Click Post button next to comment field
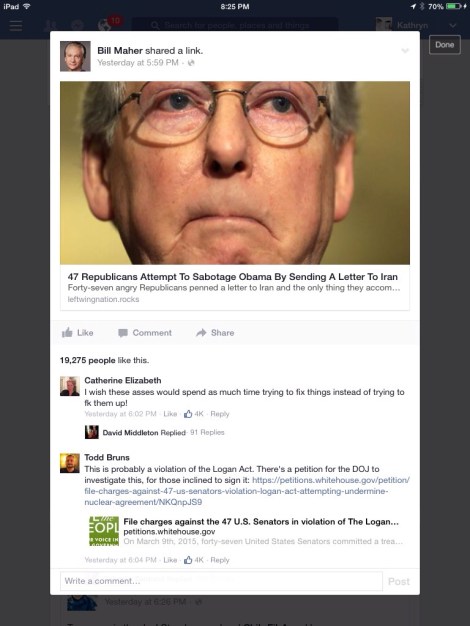The width and height of the screenshot is (470, 626). [399, 581]
